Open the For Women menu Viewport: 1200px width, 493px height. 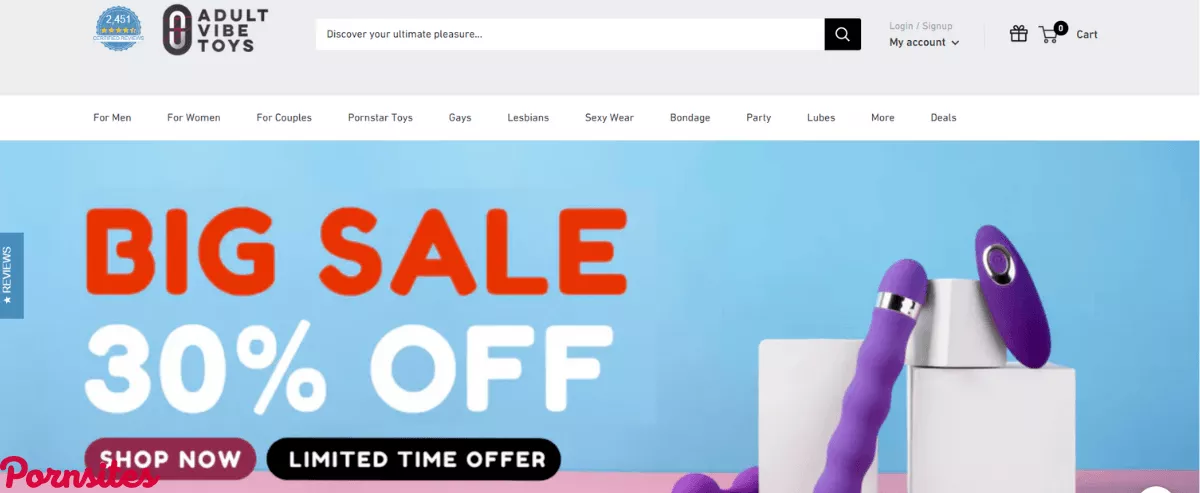(194, 118)
